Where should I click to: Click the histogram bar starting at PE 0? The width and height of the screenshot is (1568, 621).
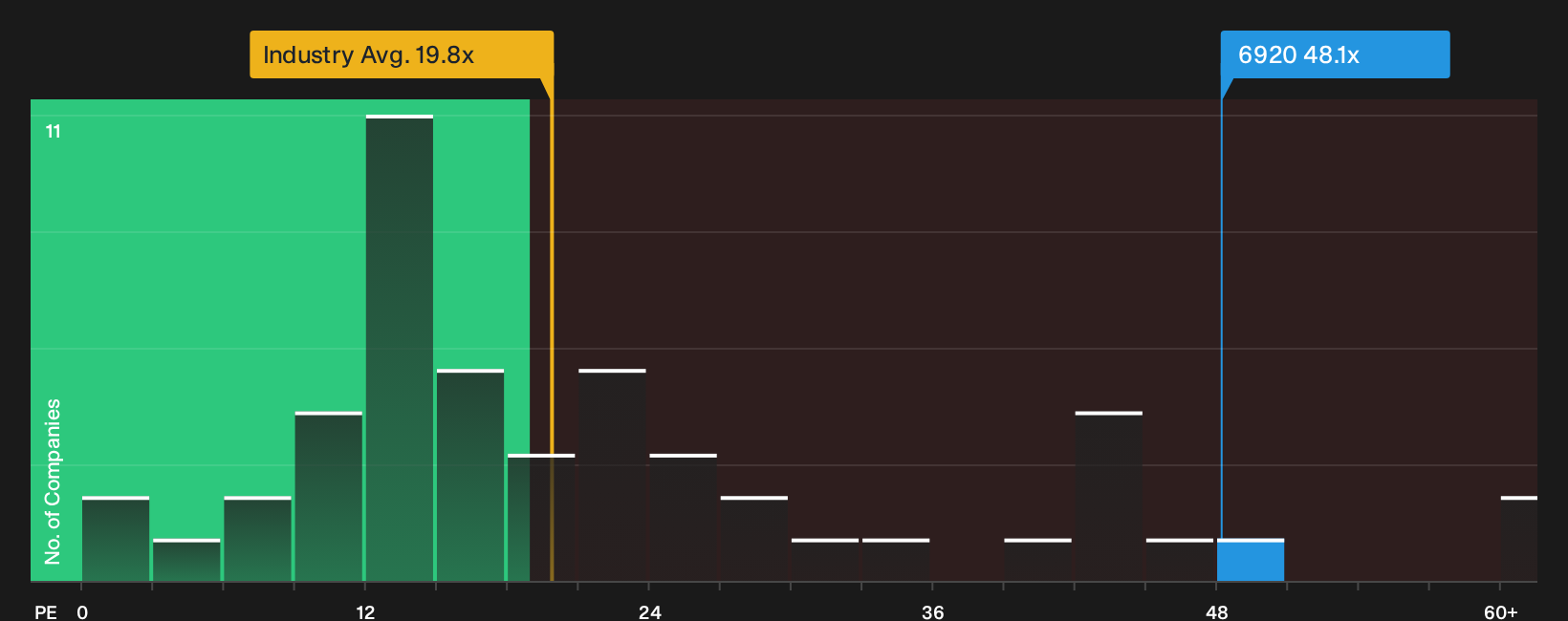[116, 539]
